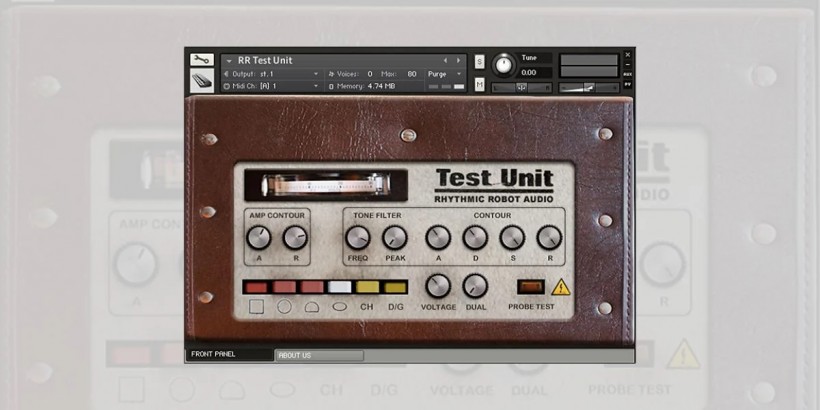820x410 pixels.
Task: Switch to the About Us tab
Action: (x=318, y=355)
